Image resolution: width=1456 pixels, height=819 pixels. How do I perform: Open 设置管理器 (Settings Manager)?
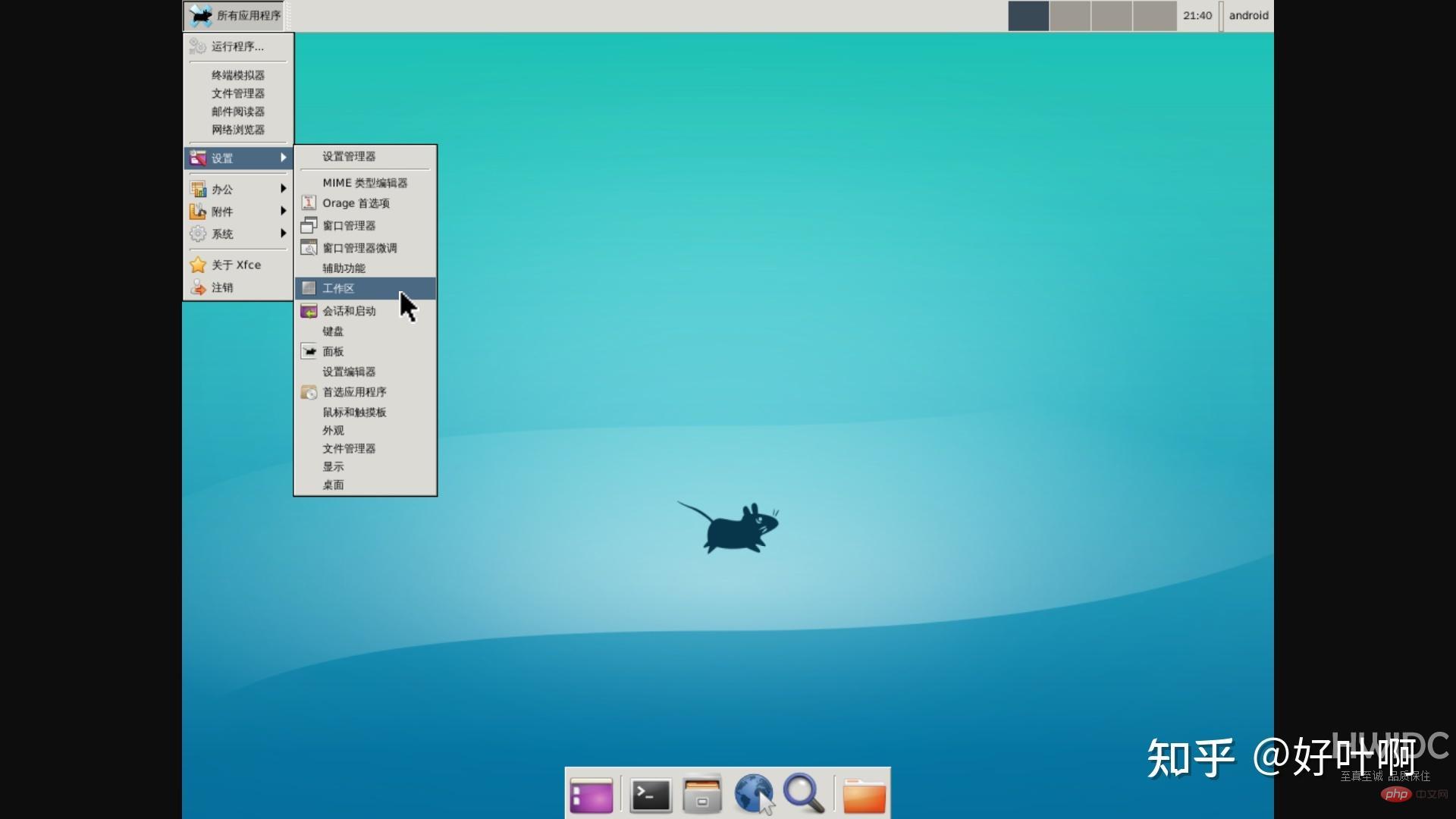(x=347, y=156)
